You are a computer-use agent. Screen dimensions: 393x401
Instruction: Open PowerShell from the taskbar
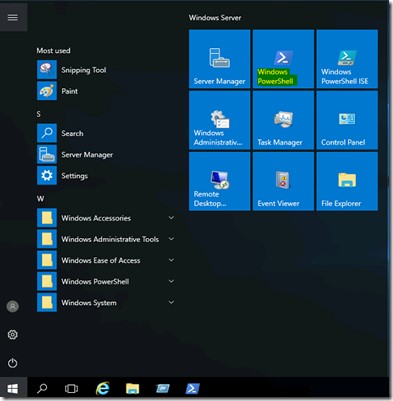[x=193, y=388]
